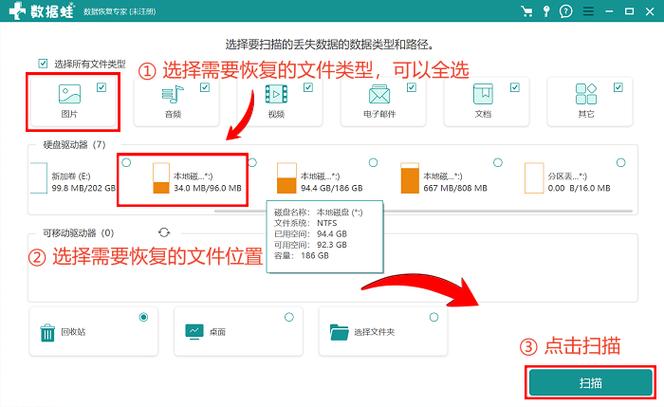Select the 视频 video type icon
664x407 pixels.
click(276, 94)
